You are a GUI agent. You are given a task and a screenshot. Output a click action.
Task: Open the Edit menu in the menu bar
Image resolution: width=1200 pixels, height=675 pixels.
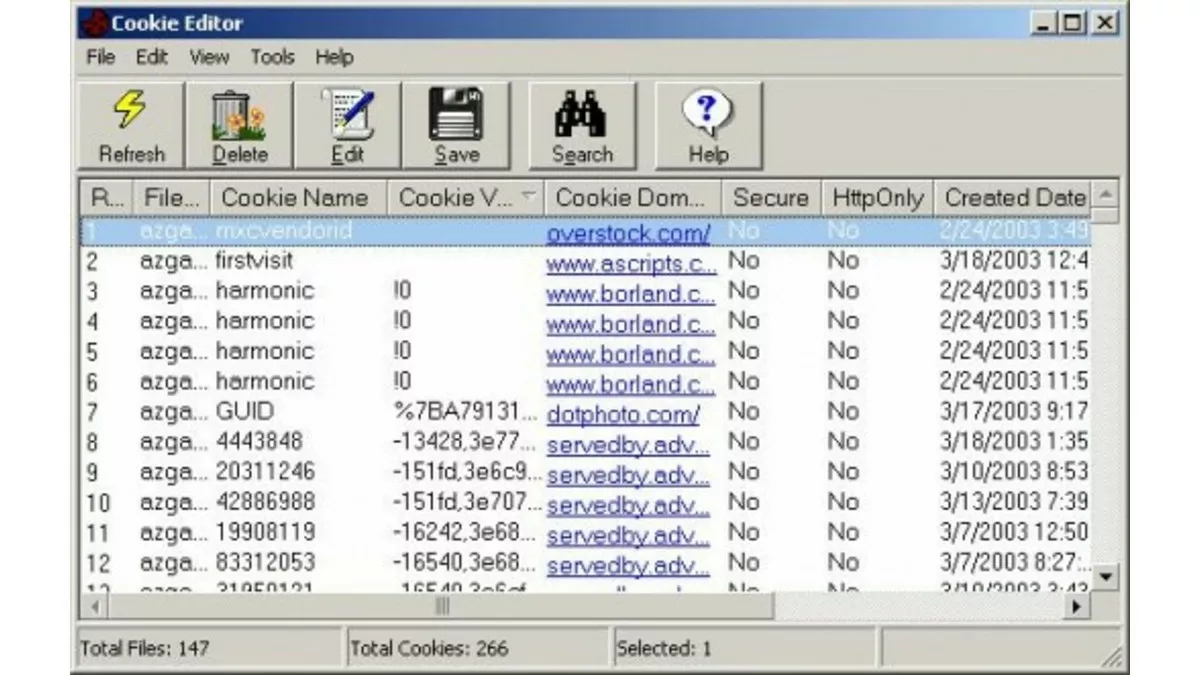[x=152, y=57]
